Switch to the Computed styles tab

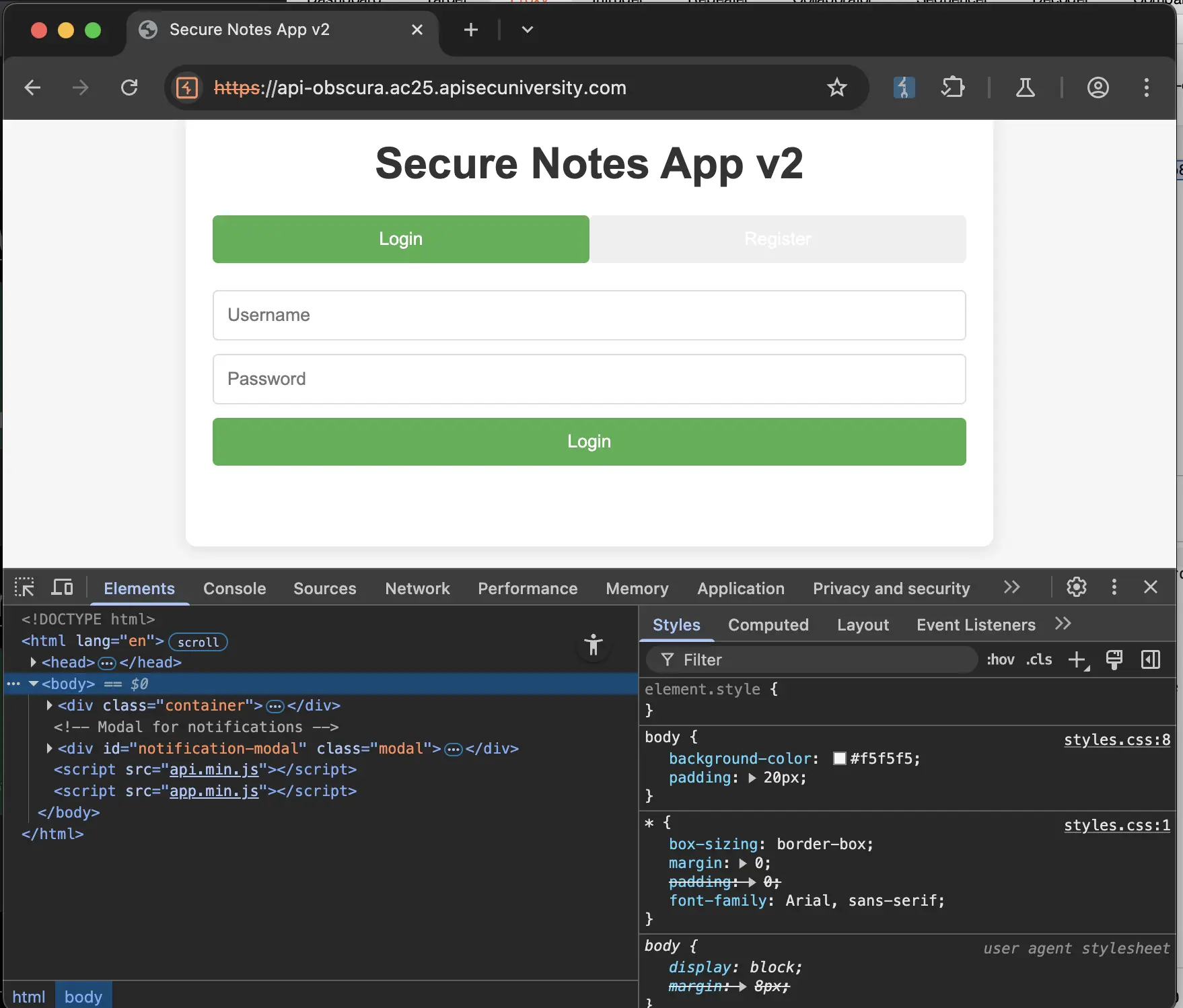(768, 624)
